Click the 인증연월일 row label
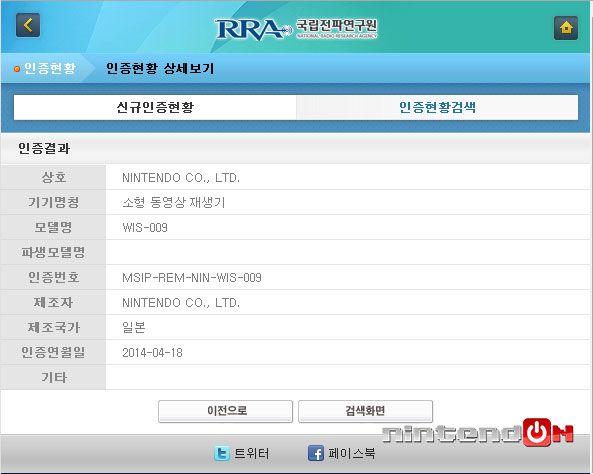This screenshot has height=474, width=593. point(53,353)
